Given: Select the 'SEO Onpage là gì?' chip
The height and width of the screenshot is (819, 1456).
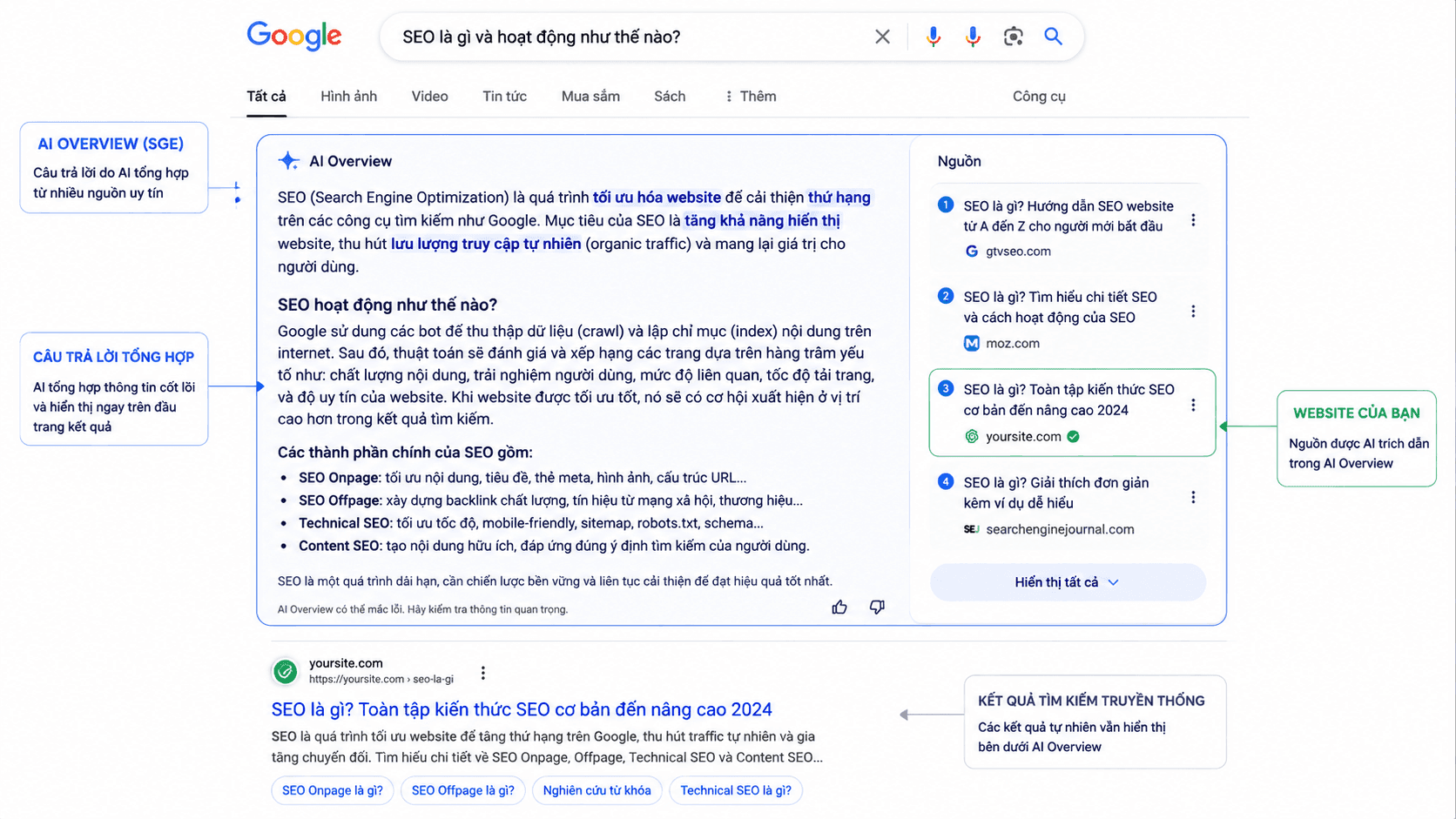Looking at the screenshot, I should click(333, 790).
